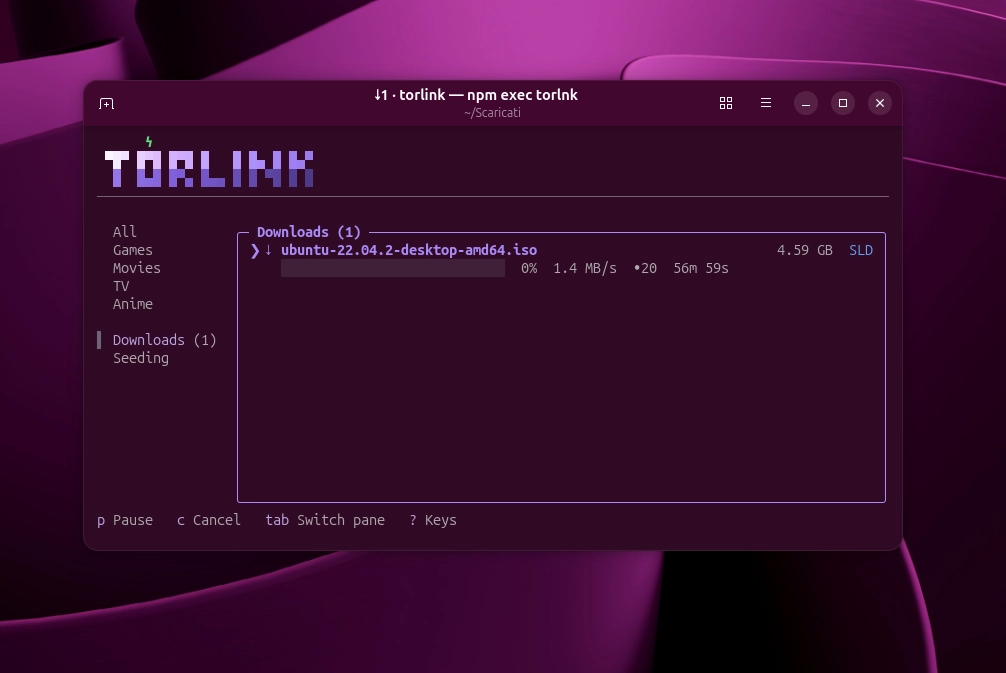Click the download arrow icon beside ubuntu iso

(268, 250)
